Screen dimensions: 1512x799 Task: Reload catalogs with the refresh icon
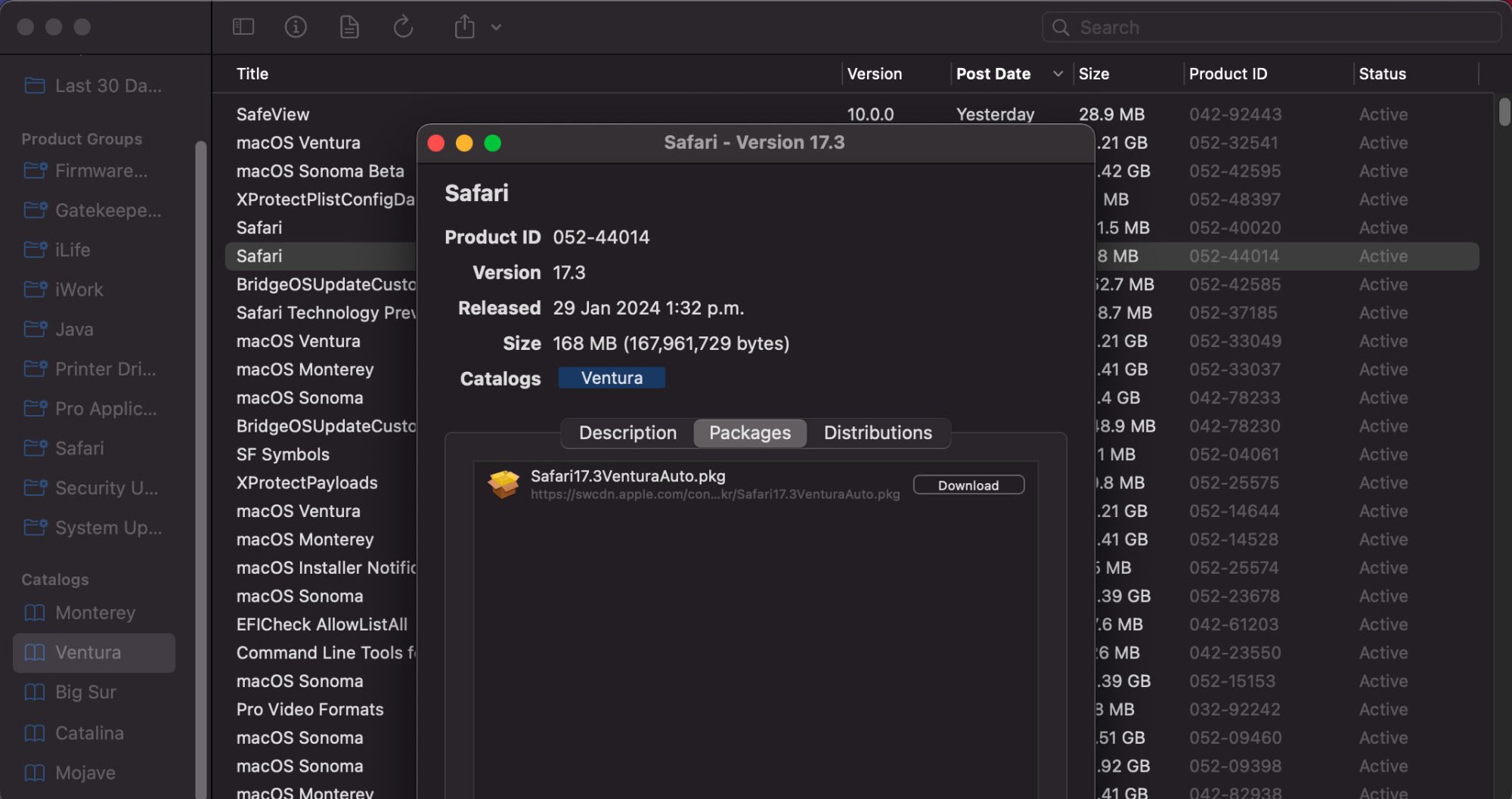tap(403, 27)
